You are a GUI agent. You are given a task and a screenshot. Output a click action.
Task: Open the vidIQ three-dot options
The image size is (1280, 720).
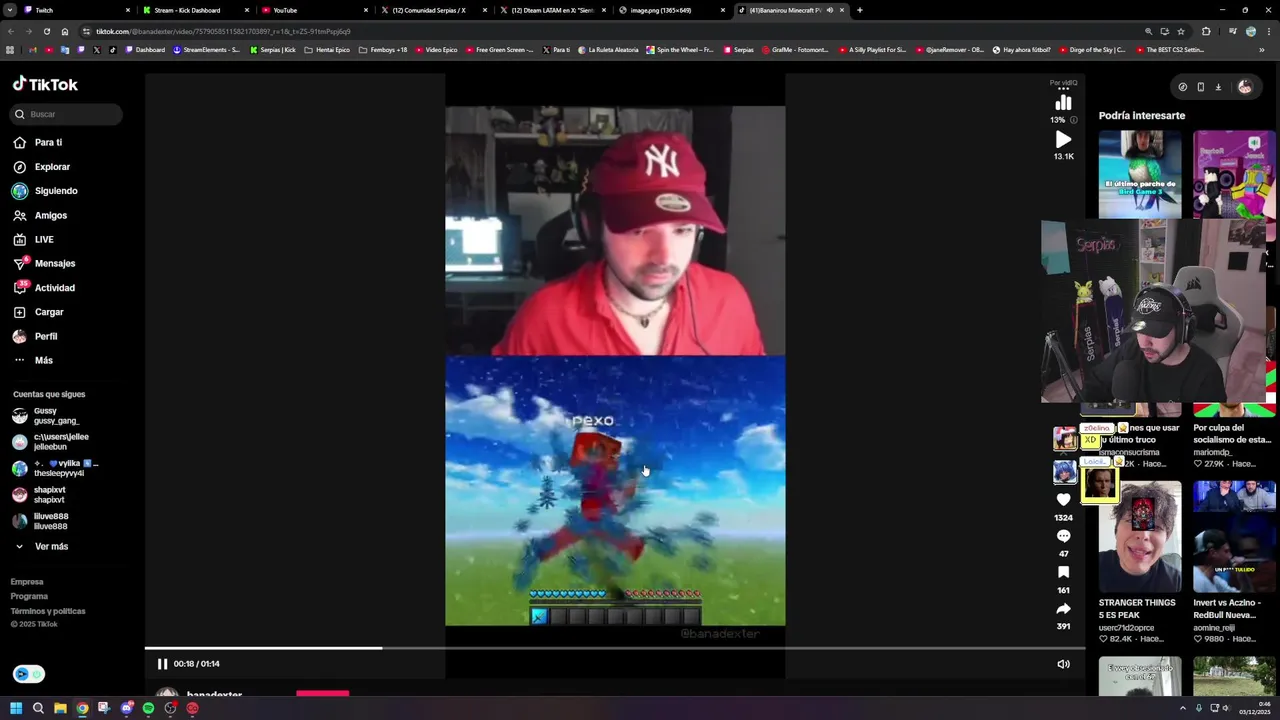click(1063, 89)
